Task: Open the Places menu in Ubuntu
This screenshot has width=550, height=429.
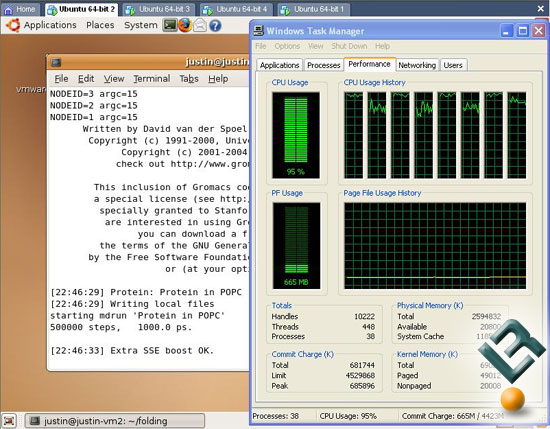Action: click(x=100, y=25)
